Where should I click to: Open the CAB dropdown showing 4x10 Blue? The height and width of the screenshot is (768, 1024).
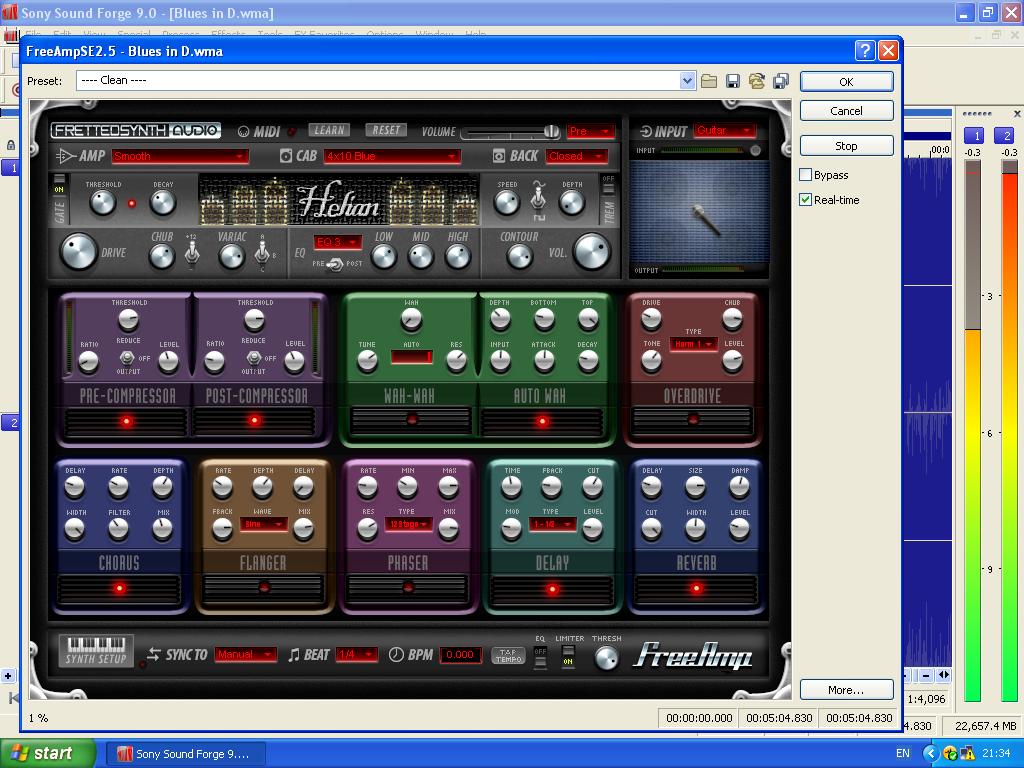[x=392, y=156]
